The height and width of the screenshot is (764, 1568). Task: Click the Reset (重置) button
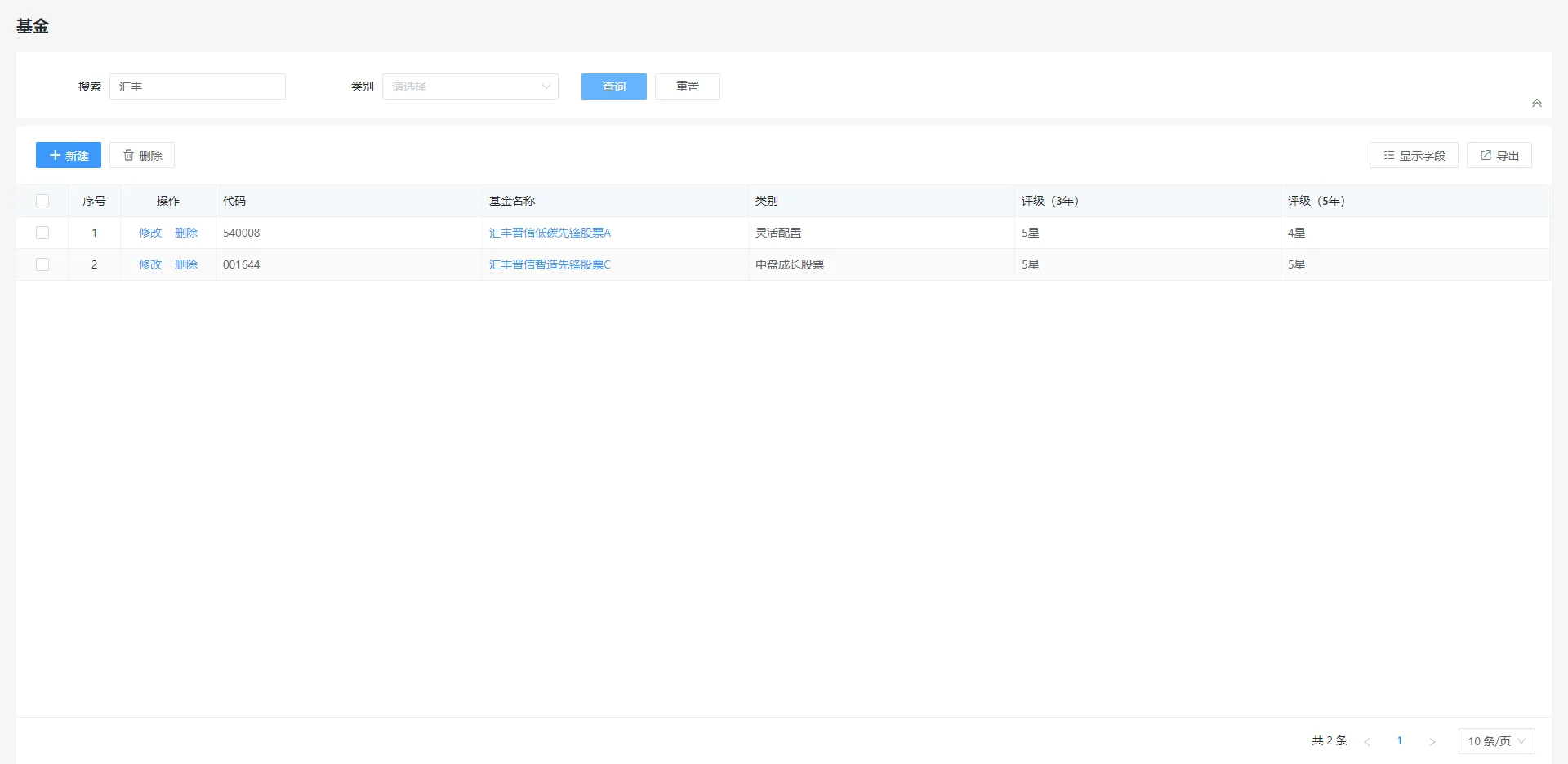687,87
